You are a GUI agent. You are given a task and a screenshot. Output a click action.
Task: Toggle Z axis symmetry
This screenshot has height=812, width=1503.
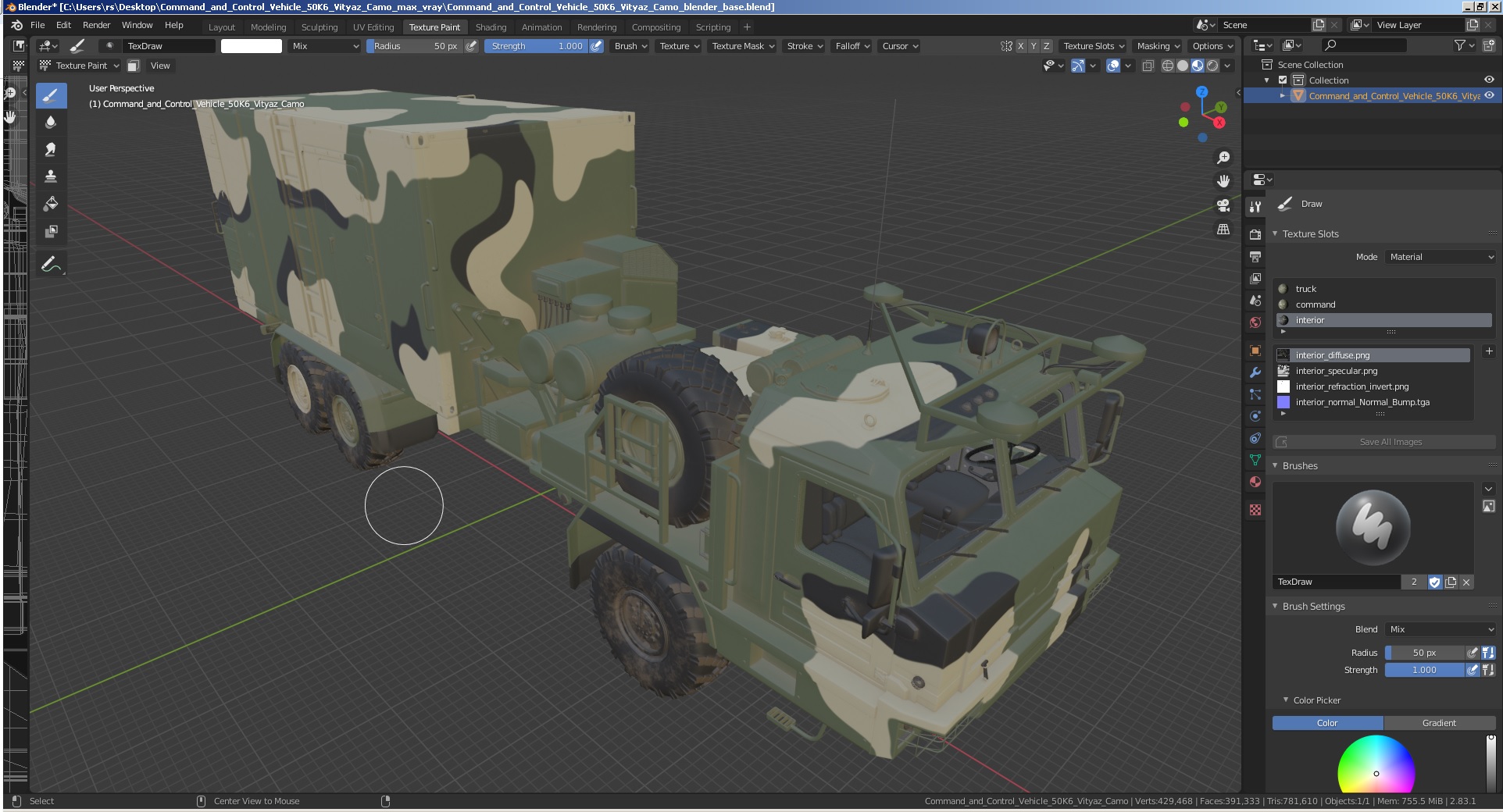click(x=1047, y=46)
